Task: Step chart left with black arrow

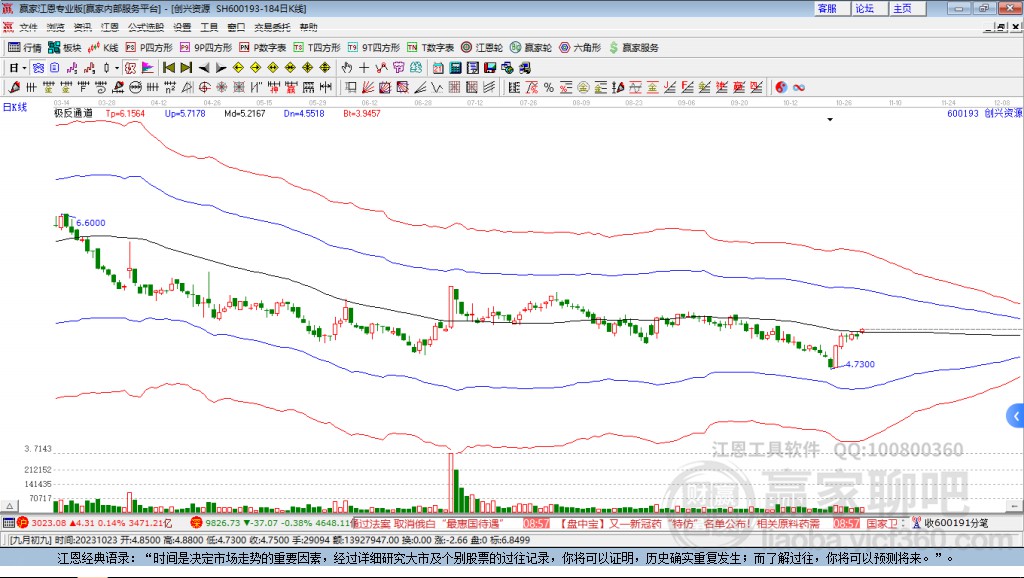Action: click(204, 68)
